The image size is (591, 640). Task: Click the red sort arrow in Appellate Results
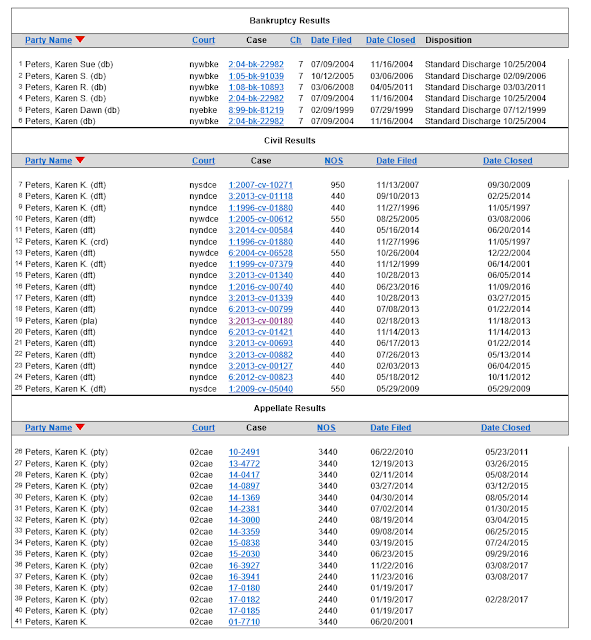80,427
